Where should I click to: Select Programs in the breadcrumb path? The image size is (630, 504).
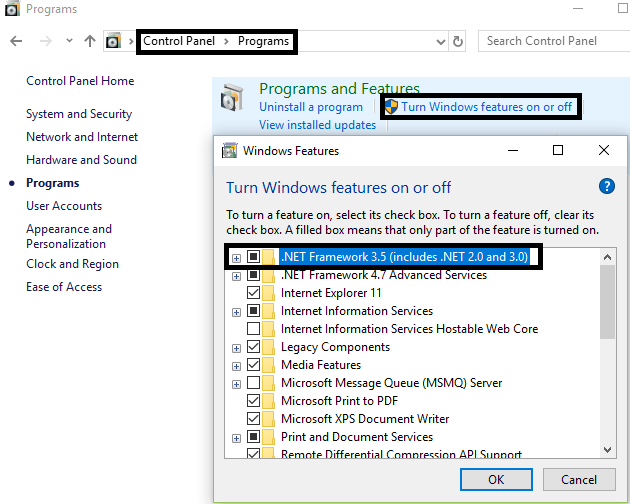click(263, 41)
